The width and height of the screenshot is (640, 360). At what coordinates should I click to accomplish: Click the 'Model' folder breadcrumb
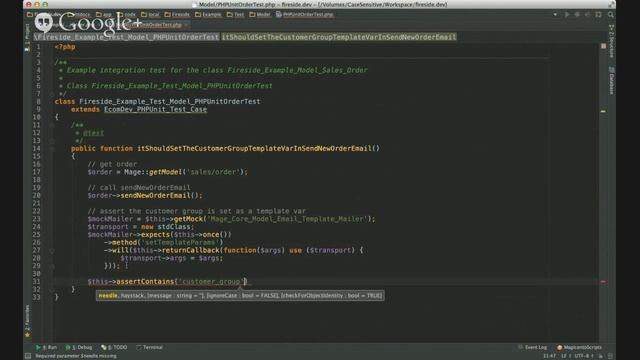click(260, 15)
